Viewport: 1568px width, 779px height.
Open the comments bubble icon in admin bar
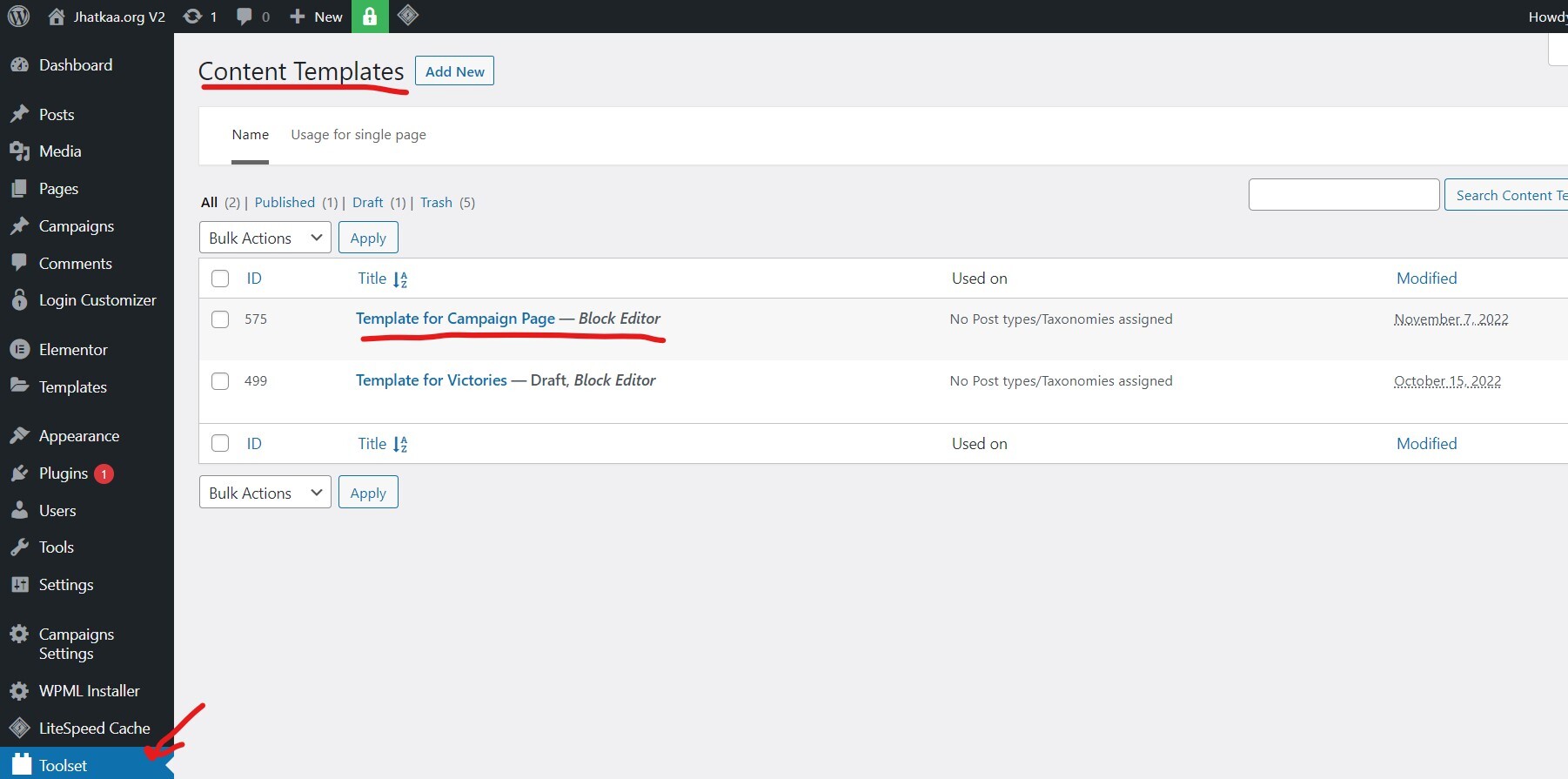tap(245, 17)
